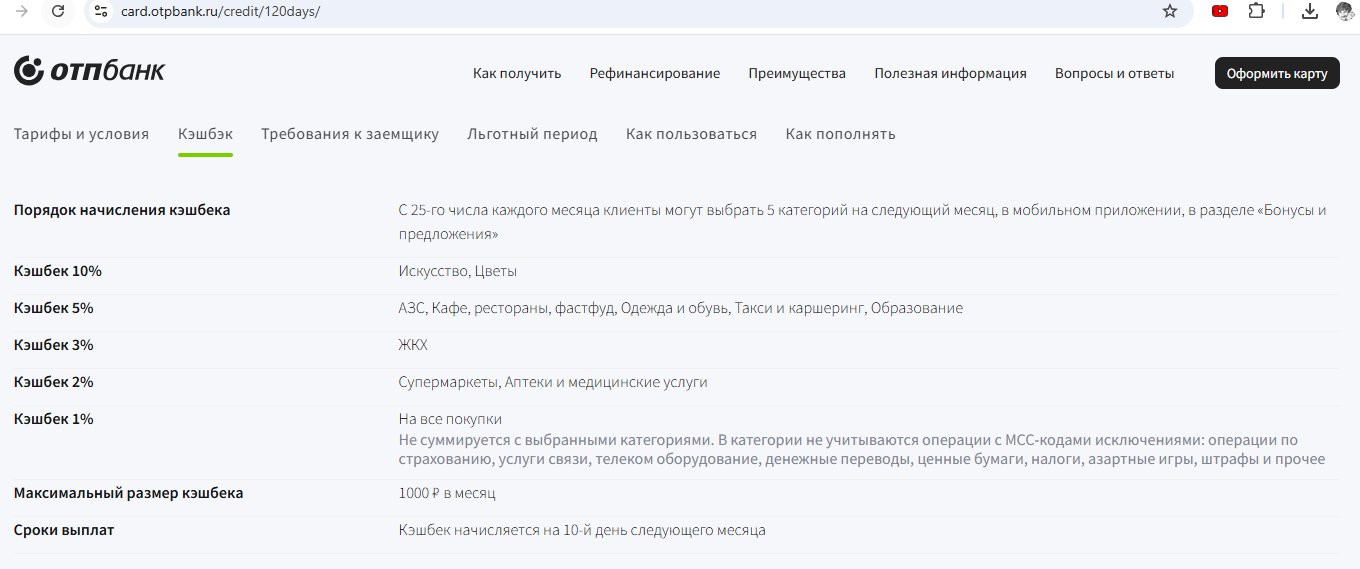Viewport: 1360px width, 569px height.
Task: Open site information icon in address bar
Action: [x=100, y=11]
